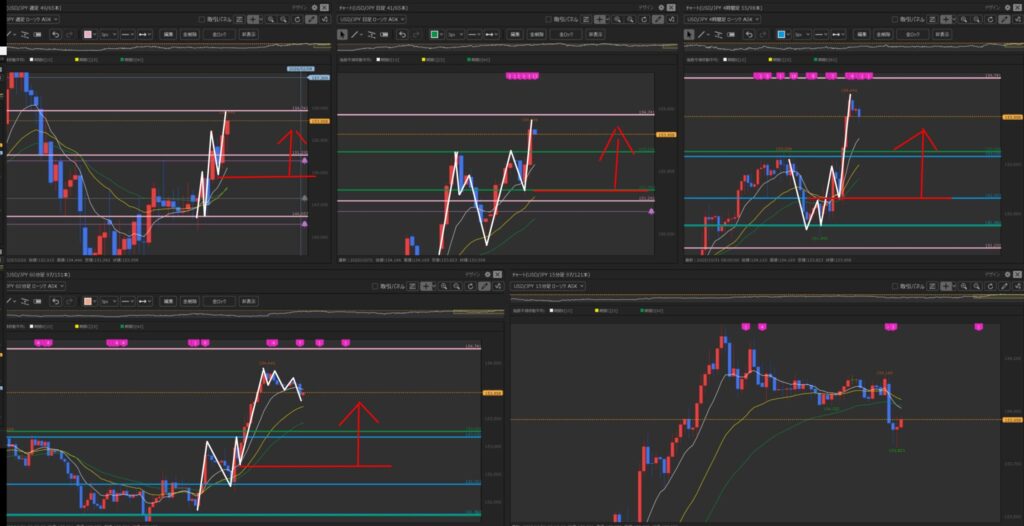The image size is (1024, 526).
Task: Click blue color swatch in 4-hour toolbar
Action: [781, 34]
